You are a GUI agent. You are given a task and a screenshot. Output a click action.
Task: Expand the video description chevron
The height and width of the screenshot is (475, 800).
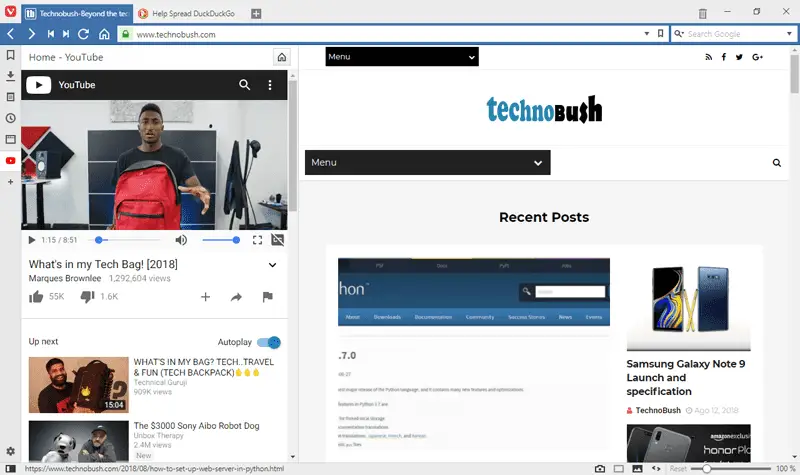tap(272, 265)
